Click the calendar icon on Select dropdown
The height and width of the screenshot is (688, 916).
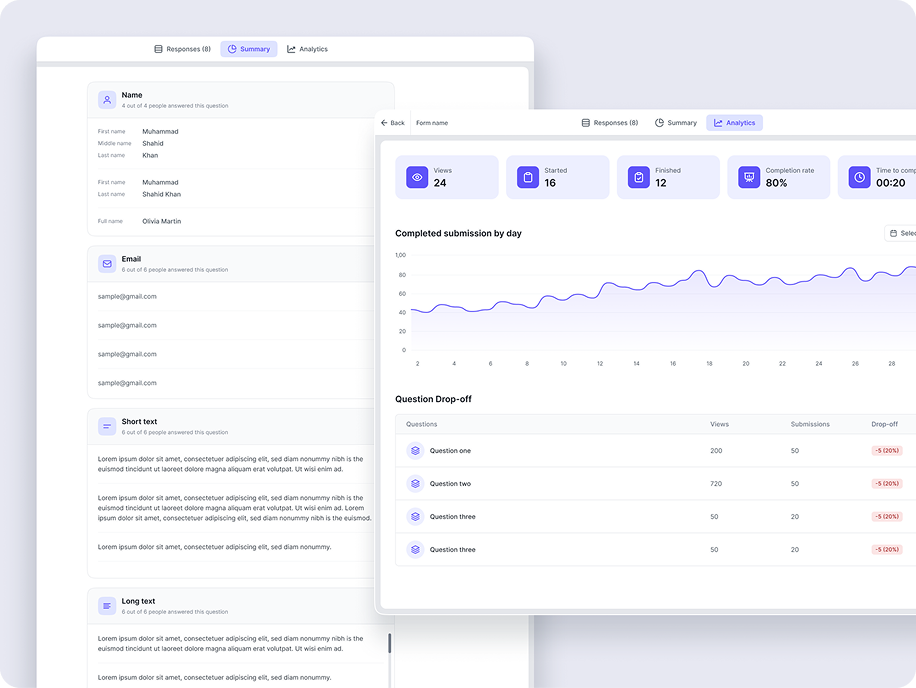pyautogui.click(x=893, y=233)
